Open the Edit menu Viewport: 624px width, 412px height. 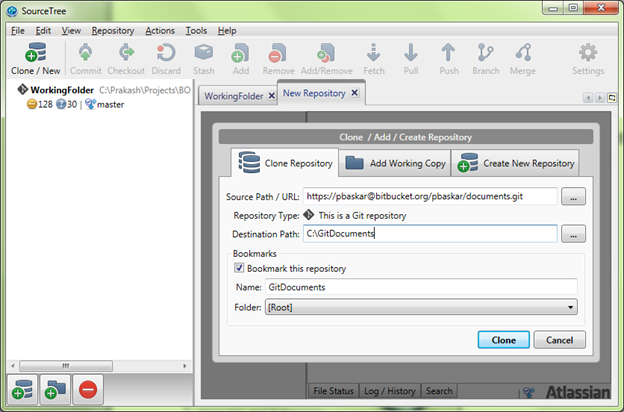[43, 31]
